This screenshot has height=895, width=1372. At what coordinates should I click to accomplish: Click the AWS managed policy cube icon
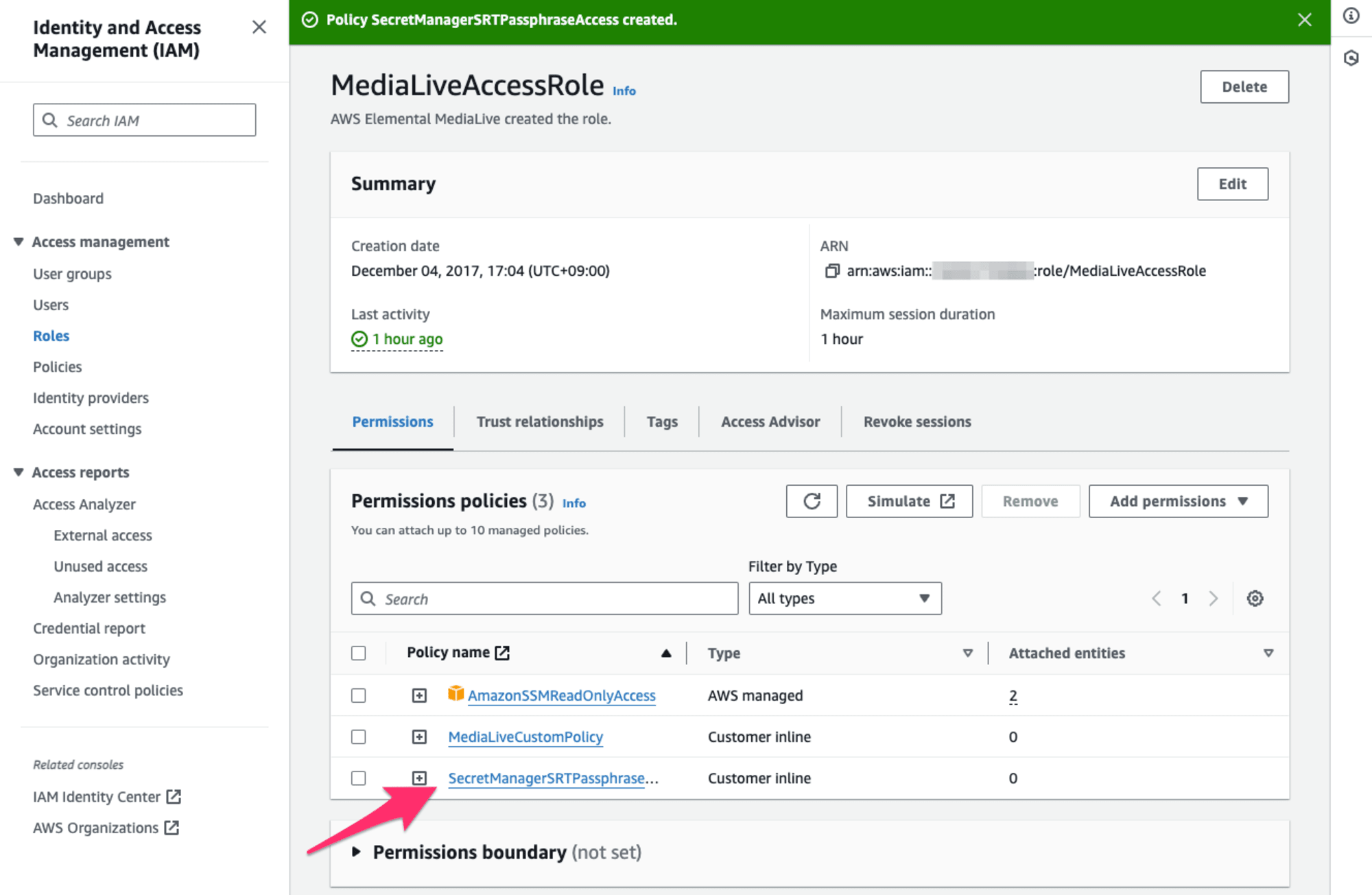(456, 693)
